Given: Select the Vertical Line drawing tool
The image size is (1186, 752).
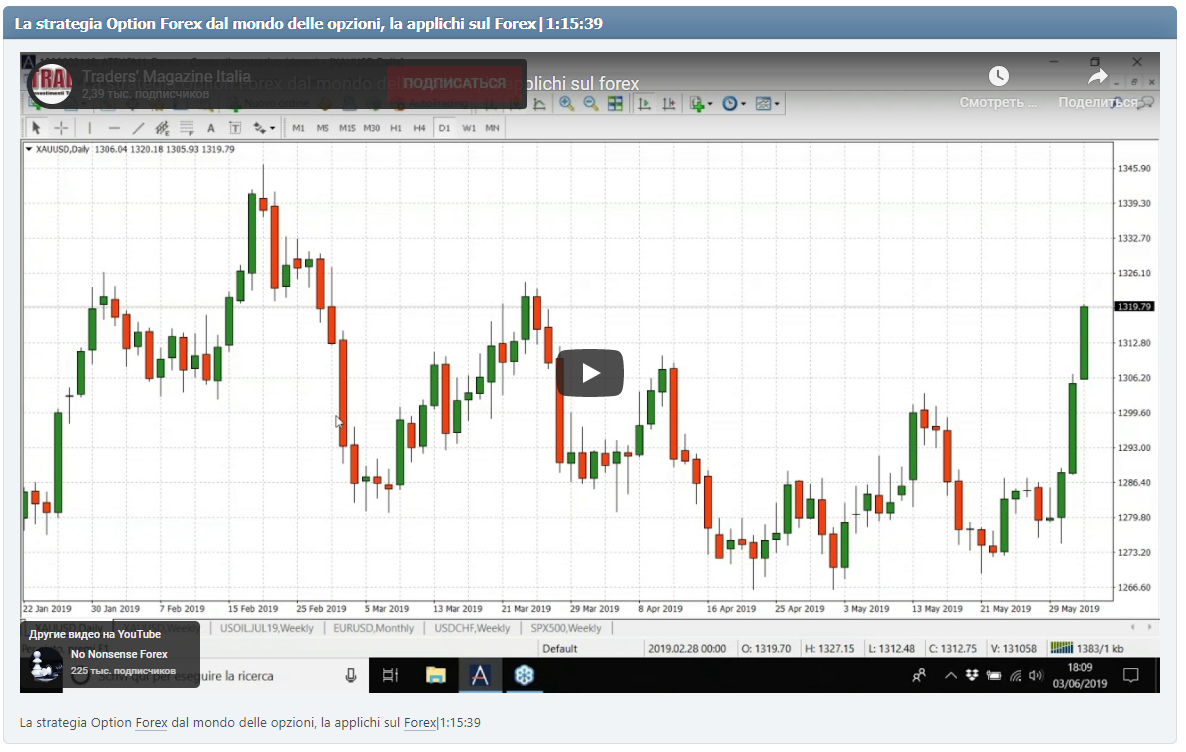Looking at the screenshot, I should click(90, 127).
